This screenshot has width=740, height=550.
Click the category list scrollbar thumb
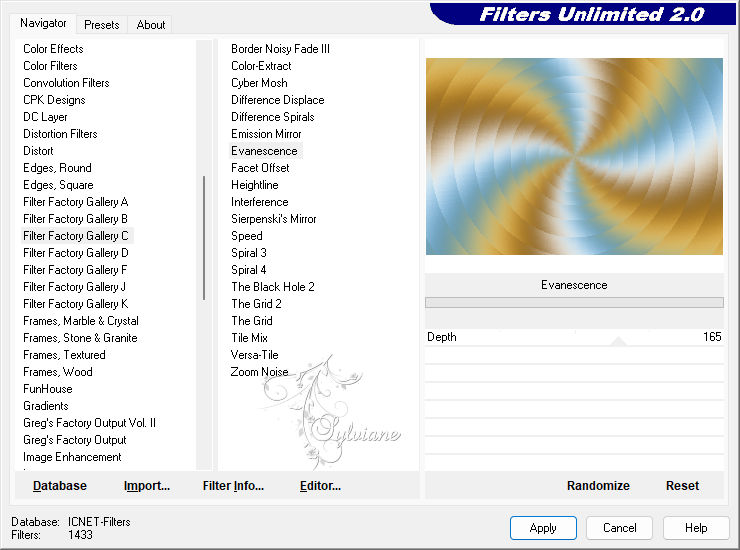[204, 237]
